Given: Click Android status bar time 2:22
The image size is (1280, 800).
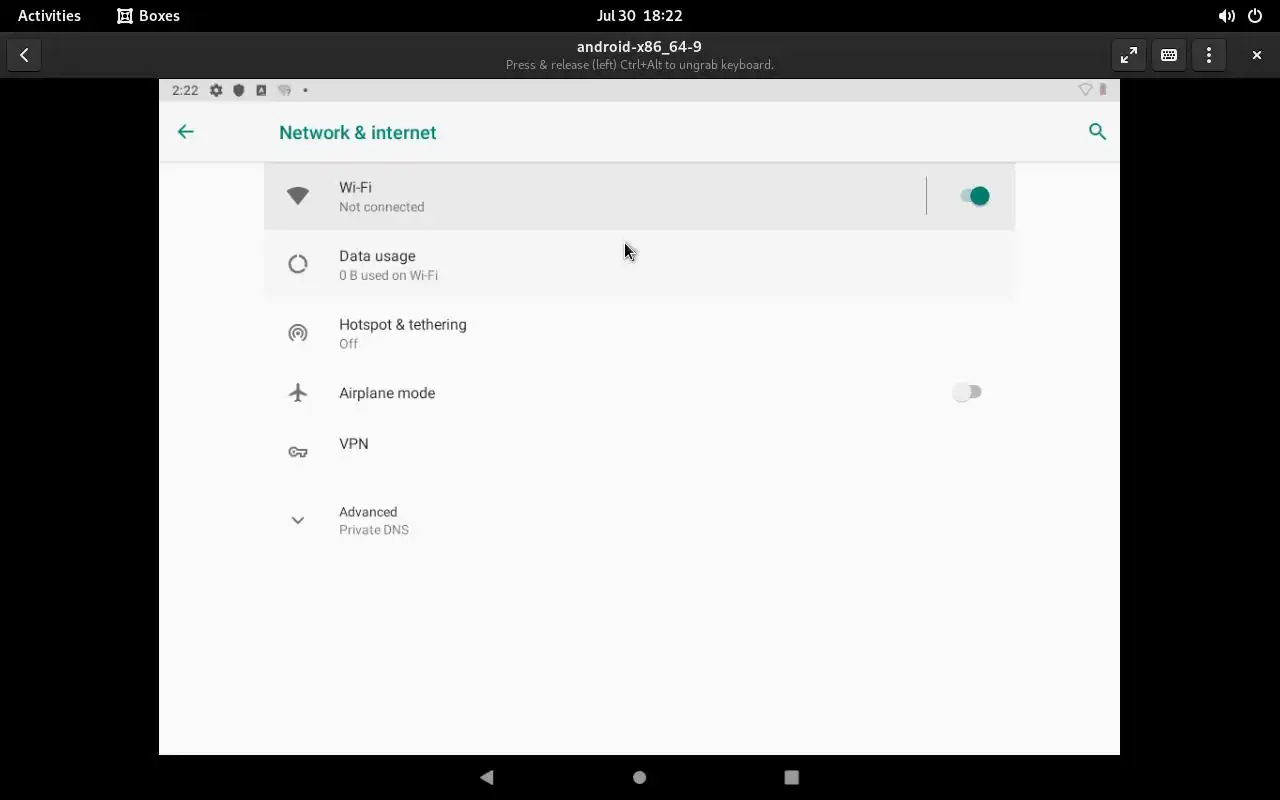Looking at the screenshot, I should click(x=185, y=90).
